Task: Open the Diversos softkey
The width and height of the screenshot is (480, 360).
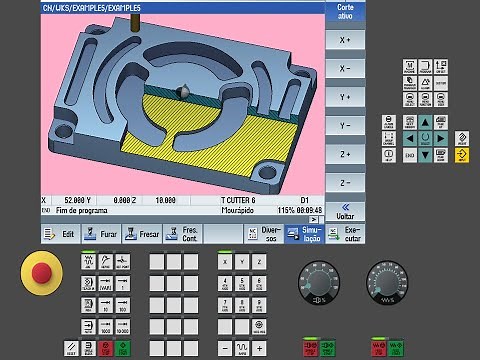Action: point(264,234)
